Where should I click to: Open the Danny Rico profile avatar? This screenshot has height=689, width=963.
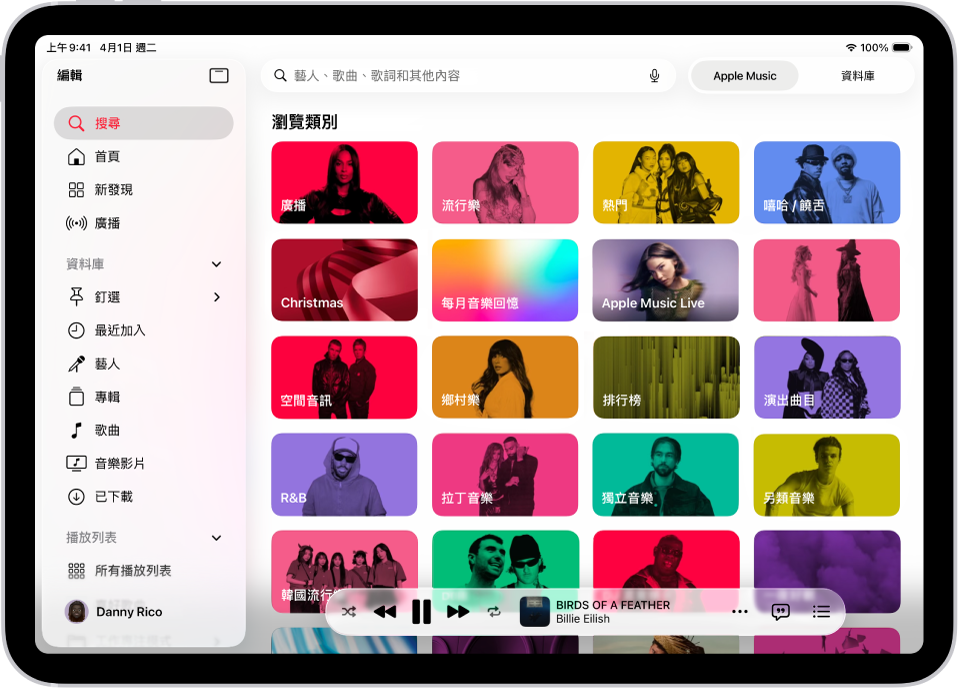pyautogui.click(x=77, y=612)
